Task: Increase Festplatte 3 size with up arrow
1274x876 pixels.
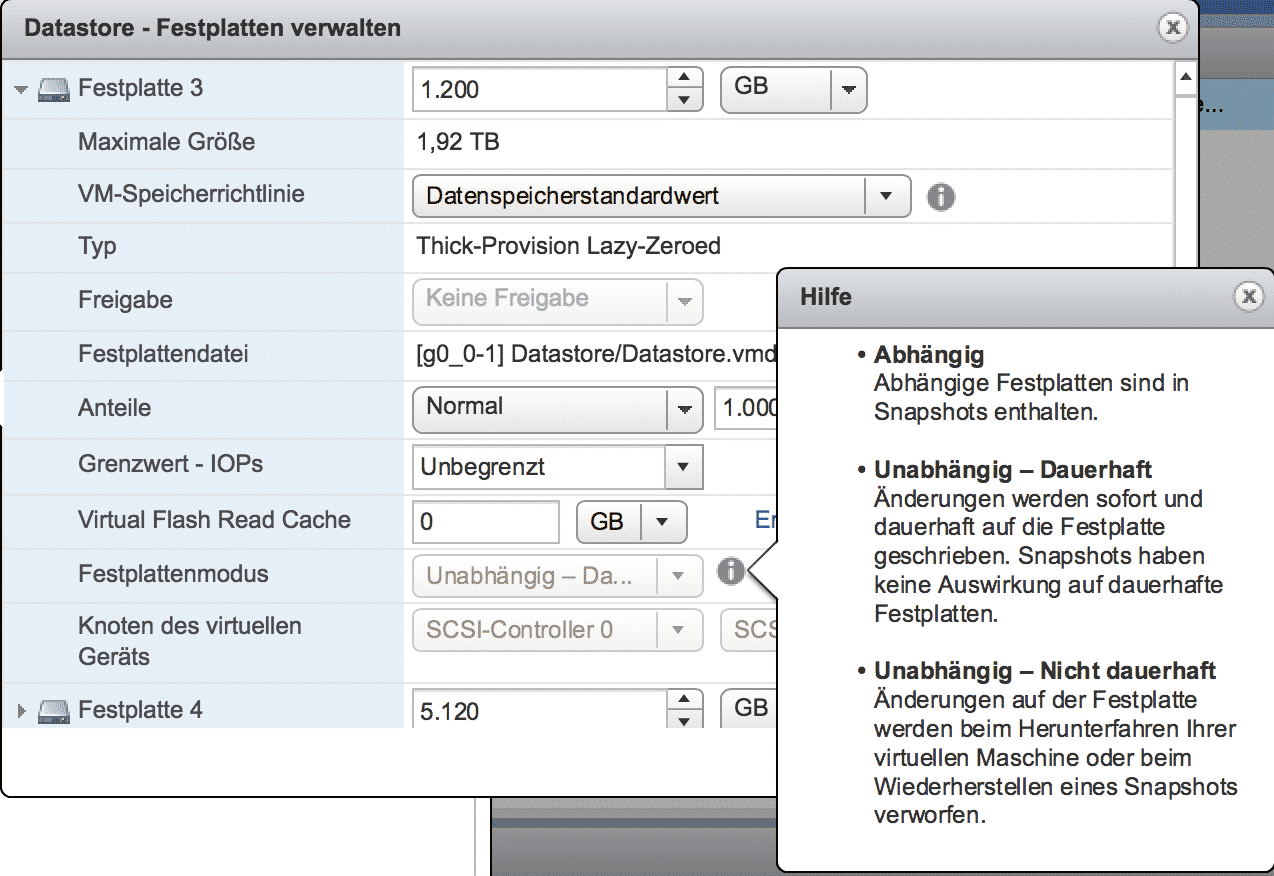Action: (x=684, y=79)
